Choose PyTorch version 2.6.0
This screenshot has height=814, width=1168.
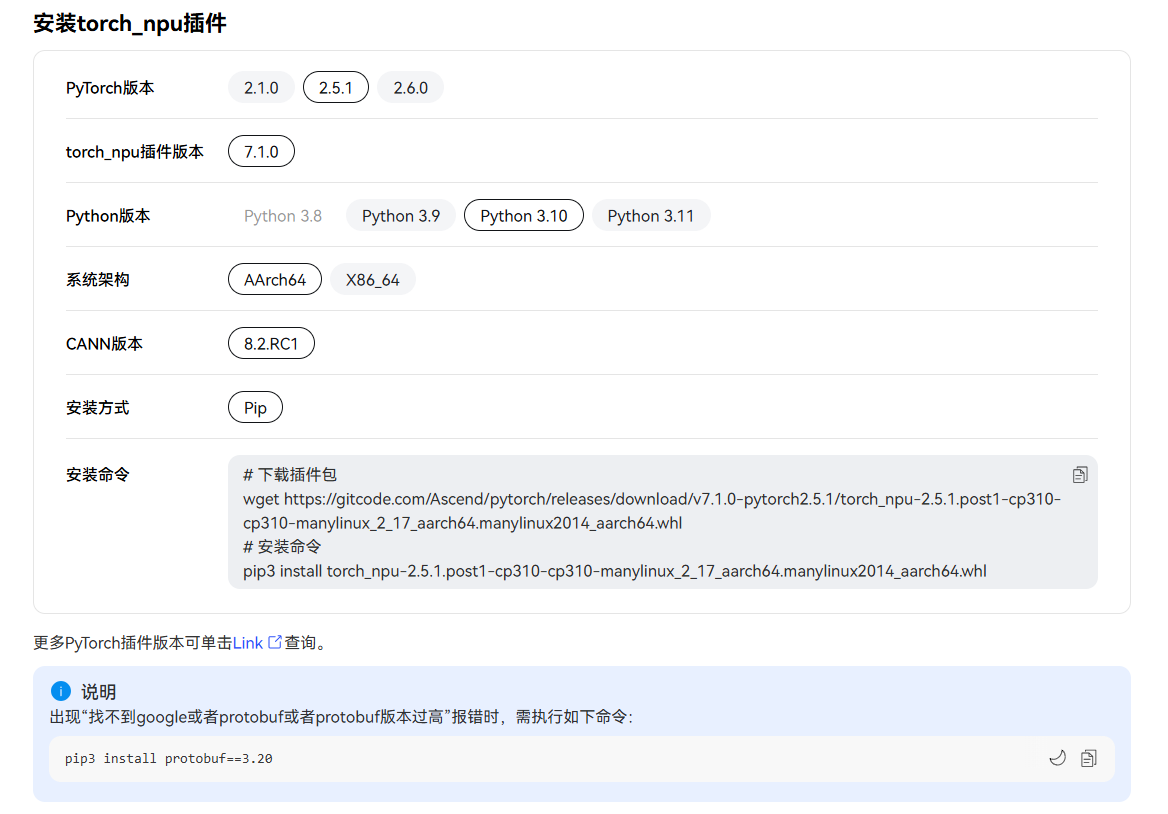coord(410,88)
